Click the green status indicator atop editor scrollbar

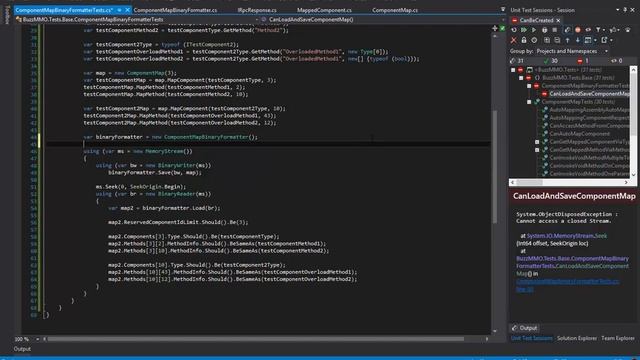pyautogui.click(x=502, y=28)
